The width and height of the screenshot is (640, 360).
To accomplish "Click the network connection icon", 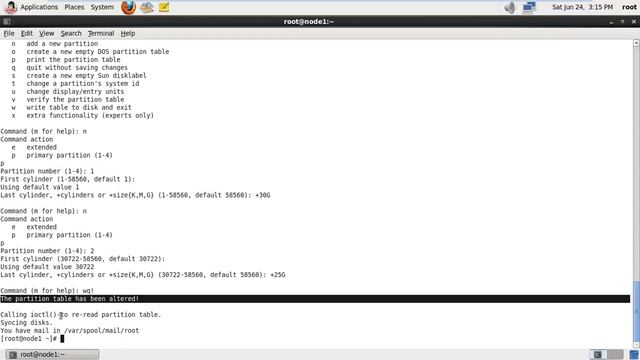I will (x=529, y=7).
